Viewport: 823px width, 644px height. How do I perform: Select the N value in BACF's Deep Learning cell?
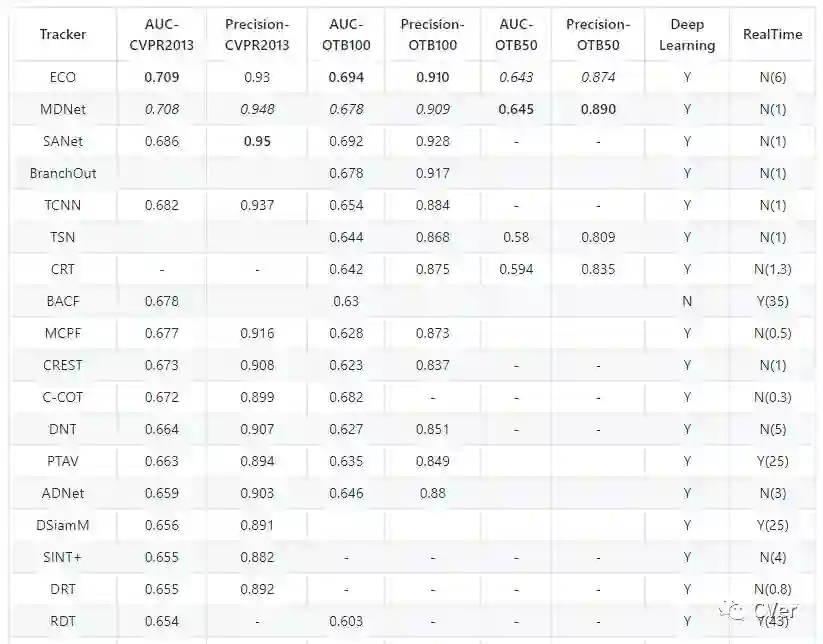pos(687,301)
